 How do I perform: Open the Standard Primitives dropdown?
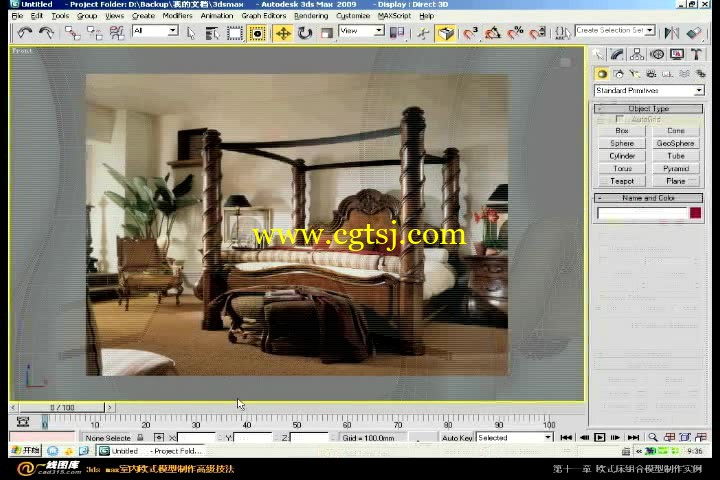tap(649, 90)
